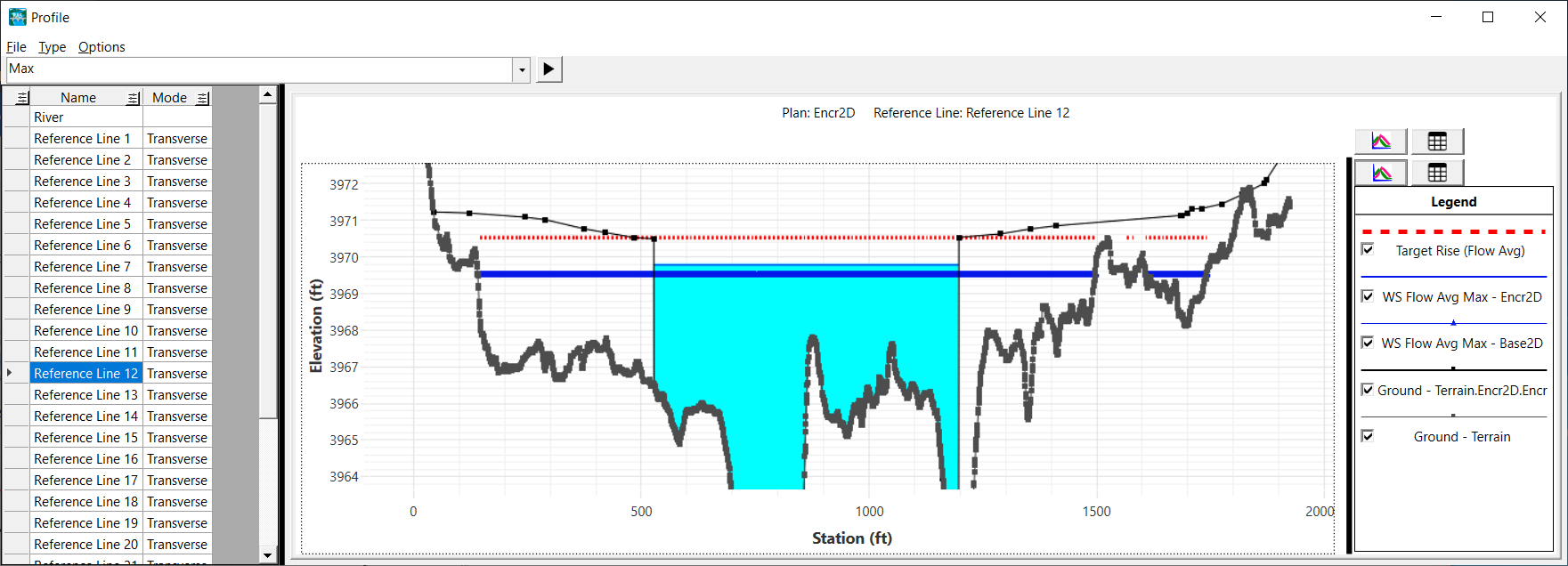The width and height of the screenshot is (1568, 566).
Task: Click the upper table view grid icon
Action: click(x=1437, y=141)
